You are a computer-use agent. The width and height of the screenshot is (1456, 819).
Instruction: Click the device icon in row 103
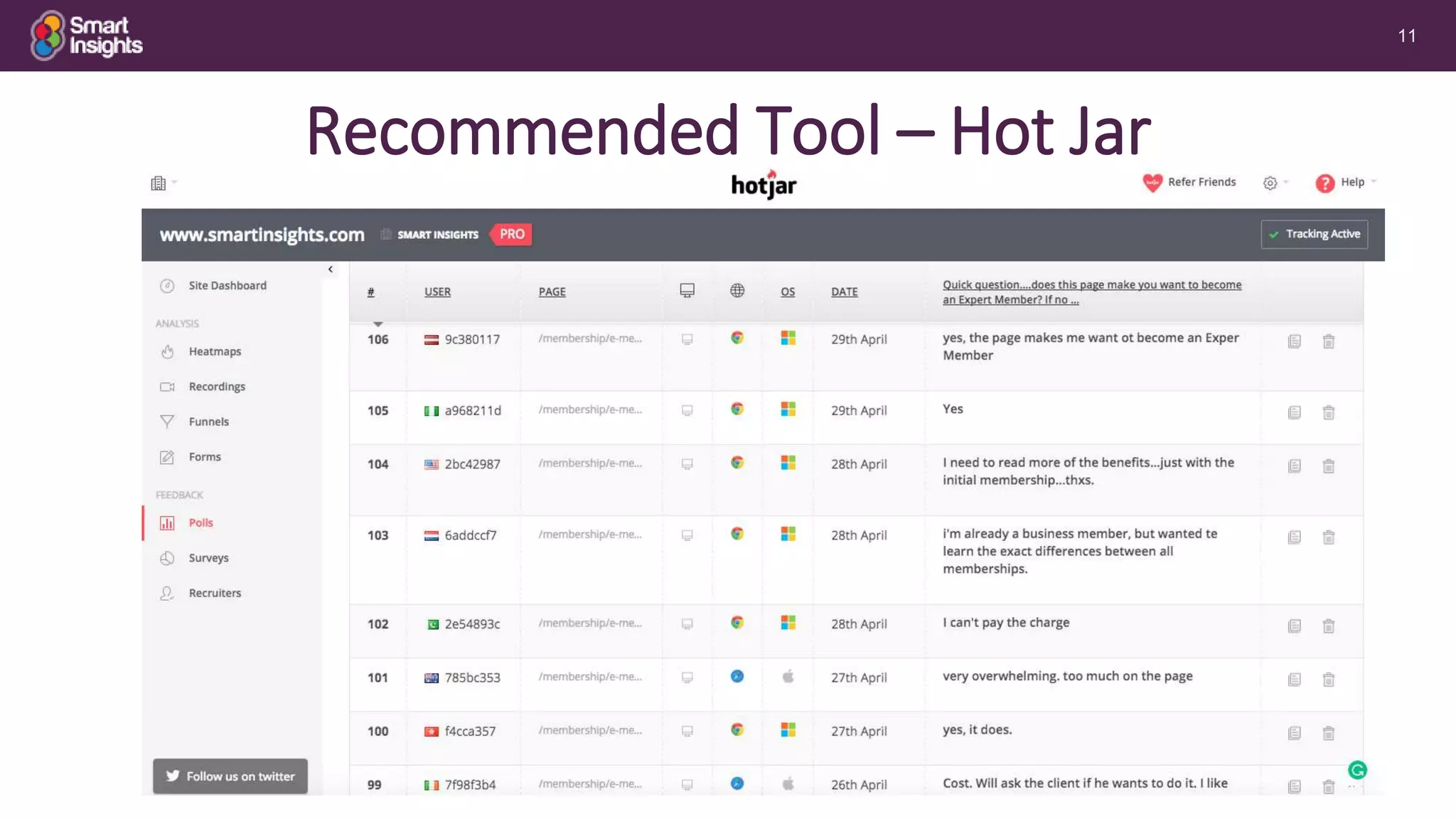click(x=687, y=535)
